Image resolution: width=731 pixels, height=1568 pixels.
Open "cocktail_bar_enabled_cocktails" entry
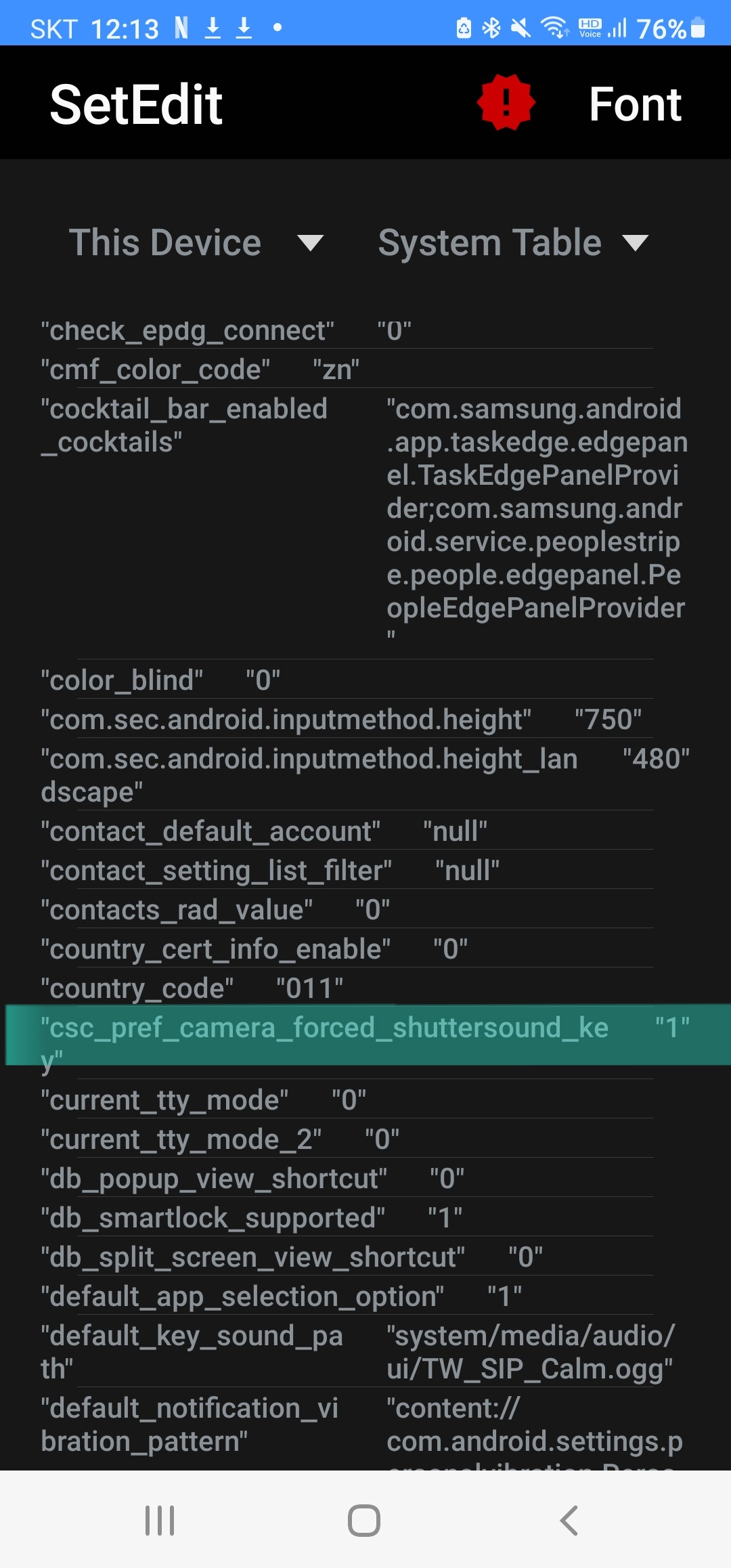tap(365, 523)
